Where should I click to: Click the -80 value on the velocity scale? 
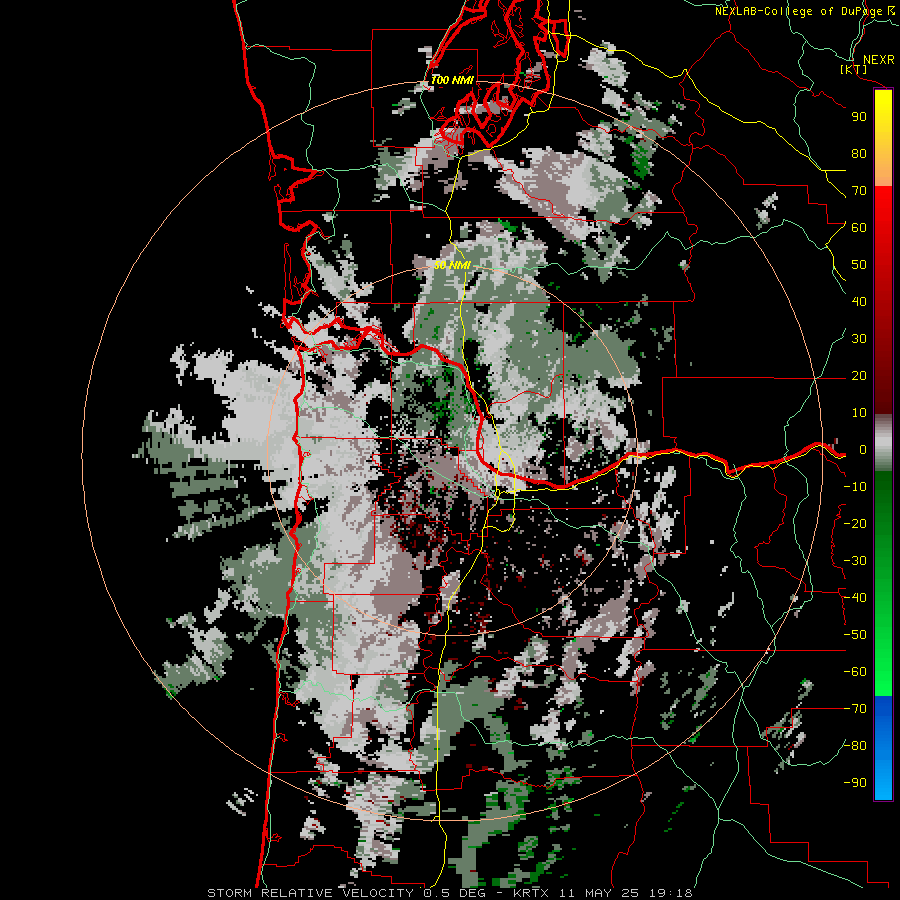click(x=855, y=746)
